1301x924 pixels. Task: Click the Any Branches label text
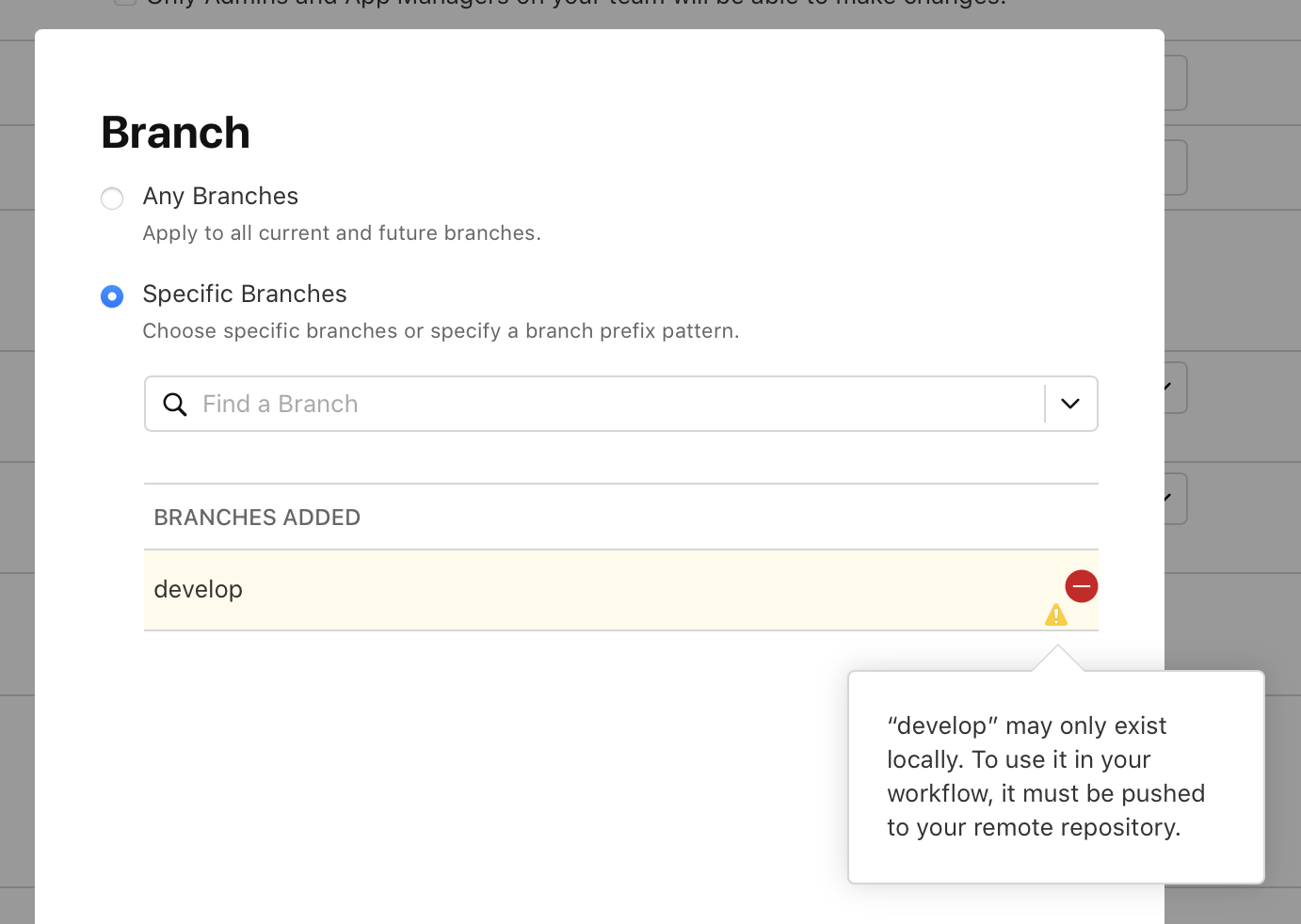pos(220,196)
